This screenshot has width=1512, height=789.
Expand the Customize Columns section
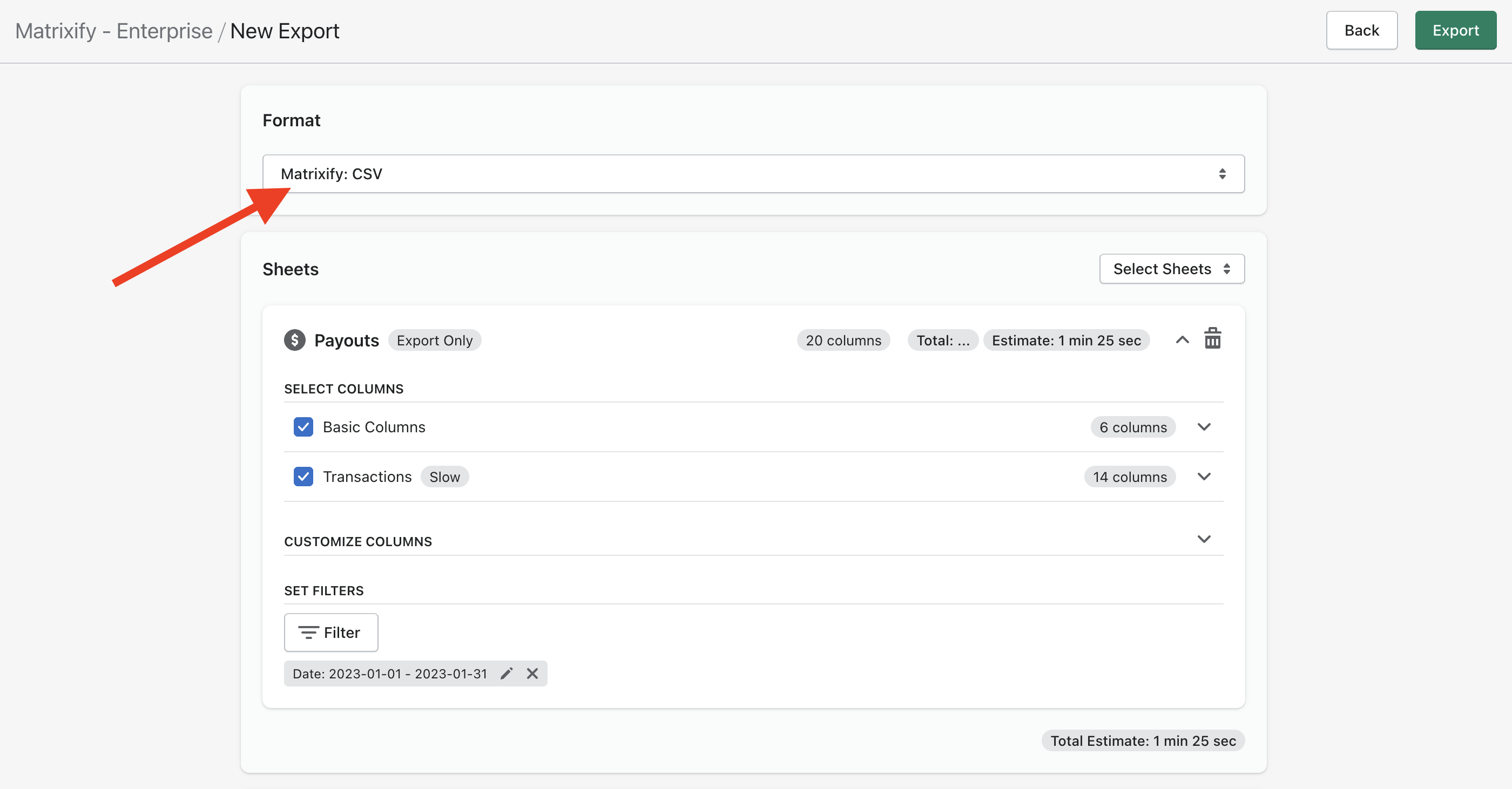pos(1204,539)
